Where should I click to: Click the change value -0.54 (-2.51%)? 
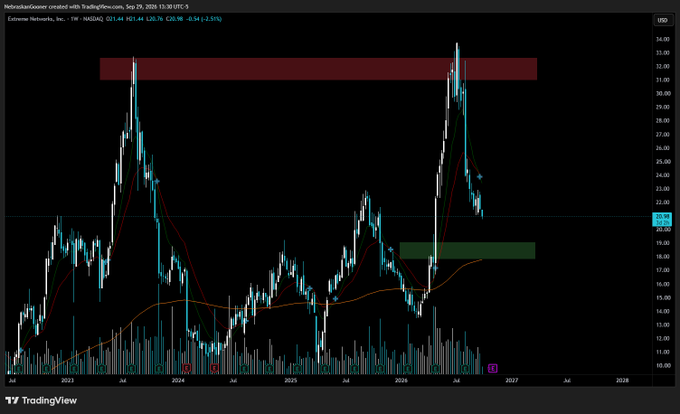[x=204, y=19]
